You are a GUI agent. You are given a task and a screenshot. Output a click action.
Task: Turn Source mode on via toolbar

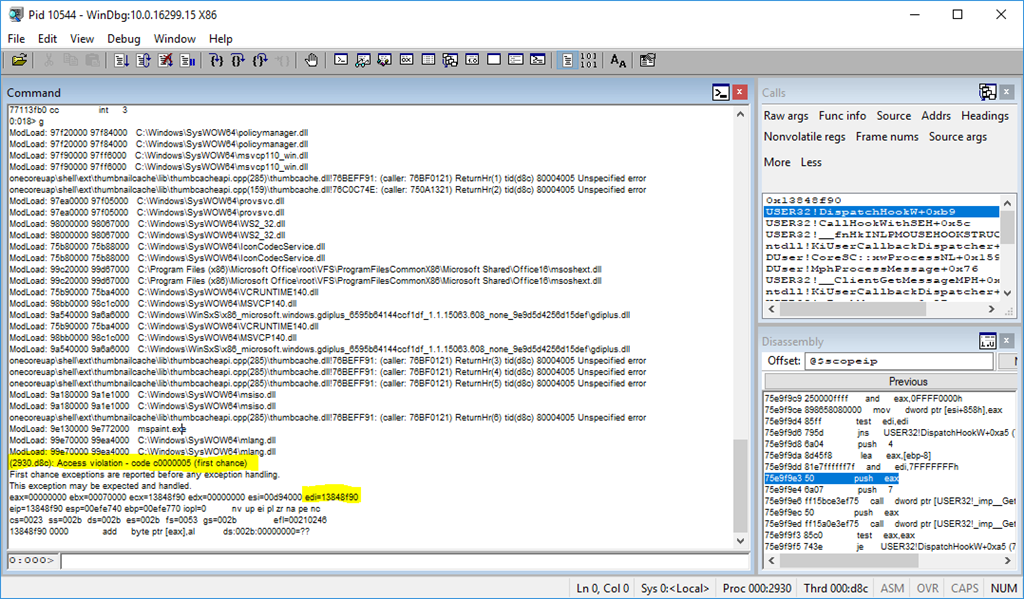click(568, 61)
